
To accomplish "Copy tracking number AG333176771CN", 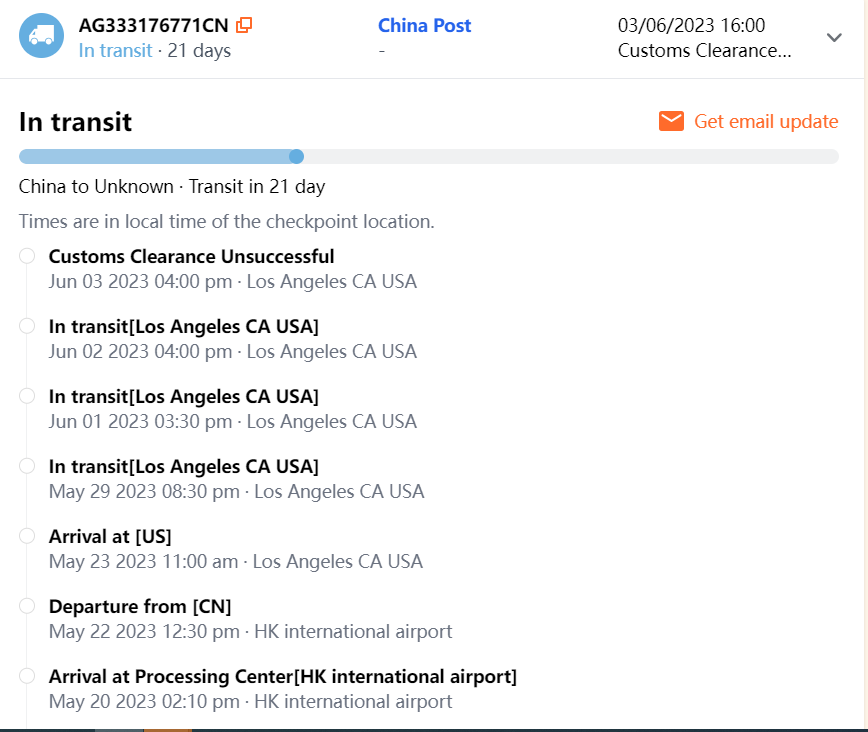I will (244, 26).
